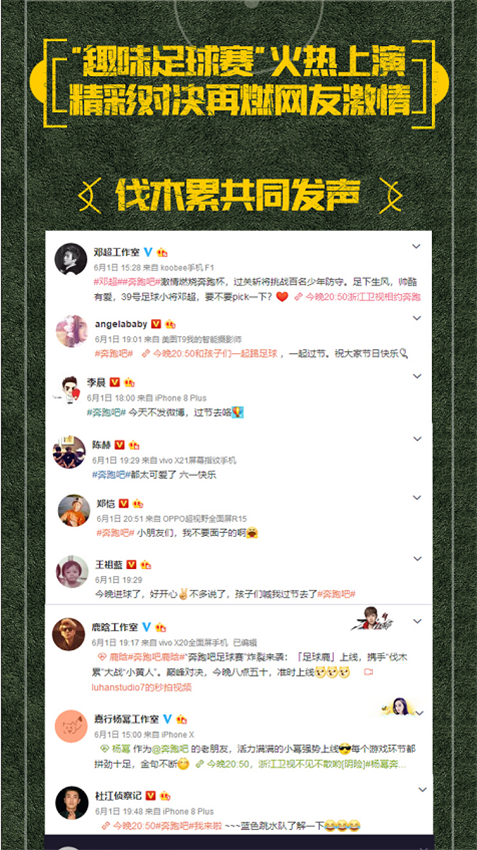Expand chevron menu on 邓超工作室 post
The image size is (477, 850).
pyautogui.click(x=416, y=246)
